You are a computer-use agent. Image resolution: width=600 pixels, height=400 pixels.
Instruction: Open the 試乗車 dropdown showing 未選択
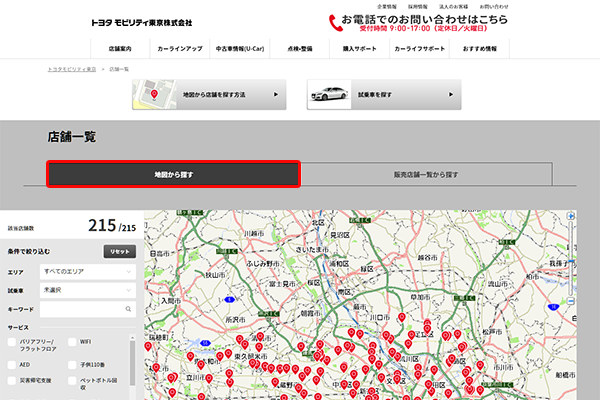coord(88,290)
